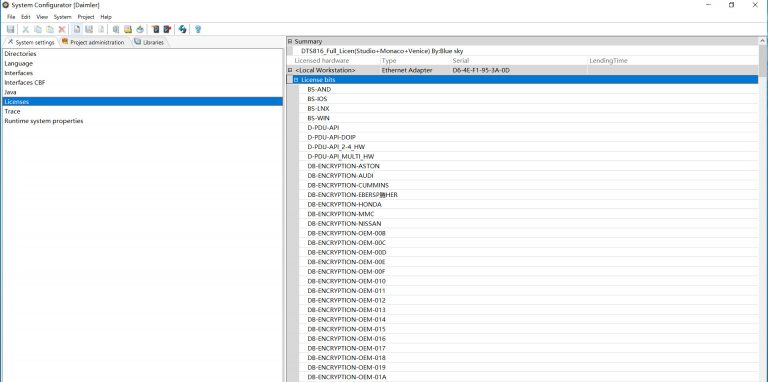Click the Type column header
Screen dimensions: 768x382
(415, 61)
